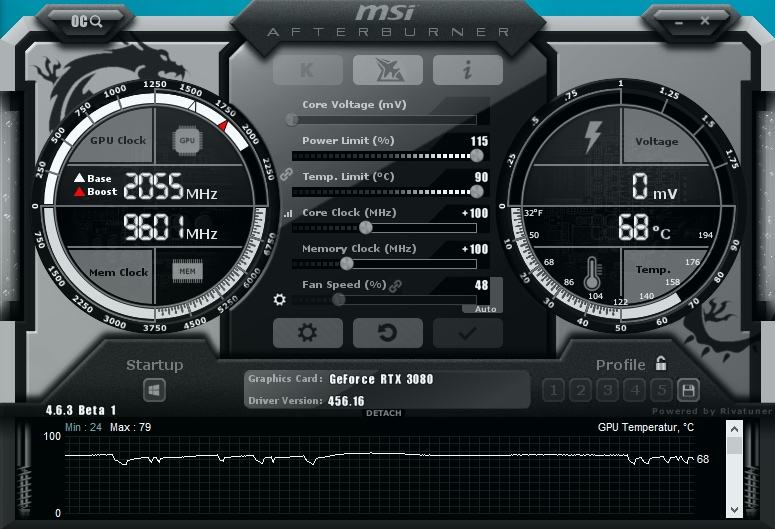This screenshot has width=775, height=529.
Task: Click the graph scrollbar thumb
Action: [734, 446]
